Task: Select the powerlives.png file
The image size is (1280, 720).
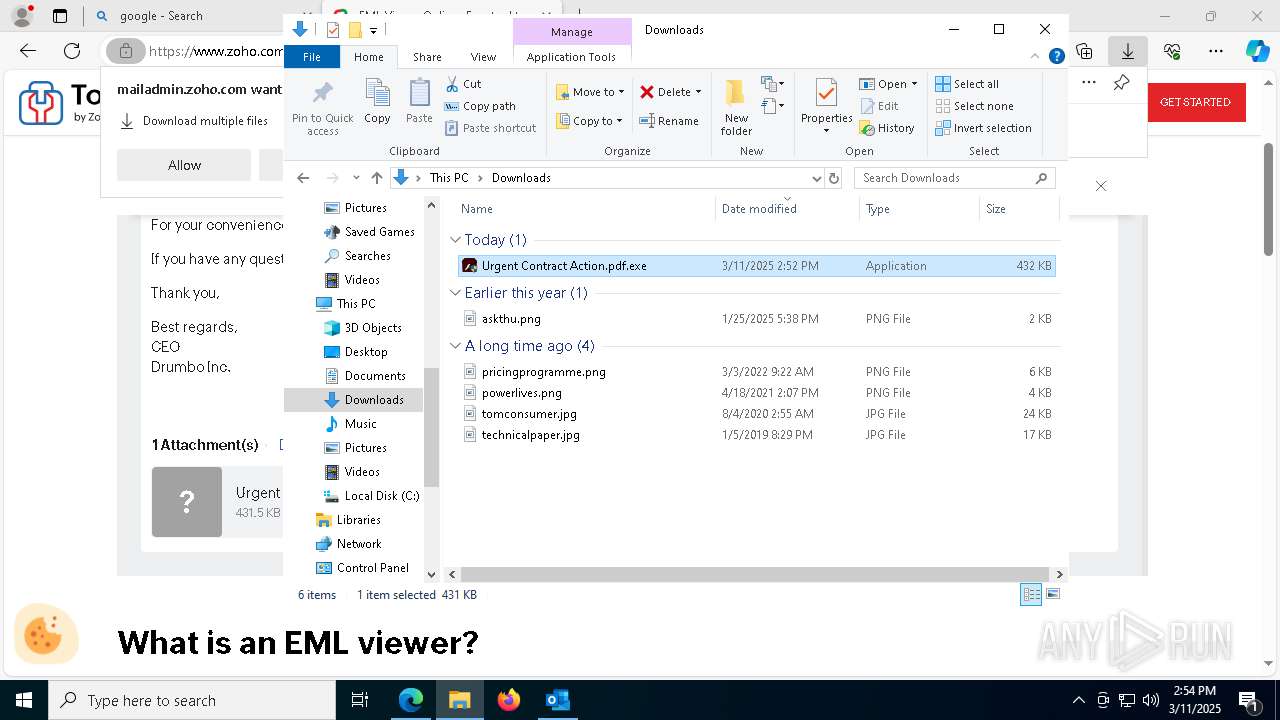Action: click(756, 393)
